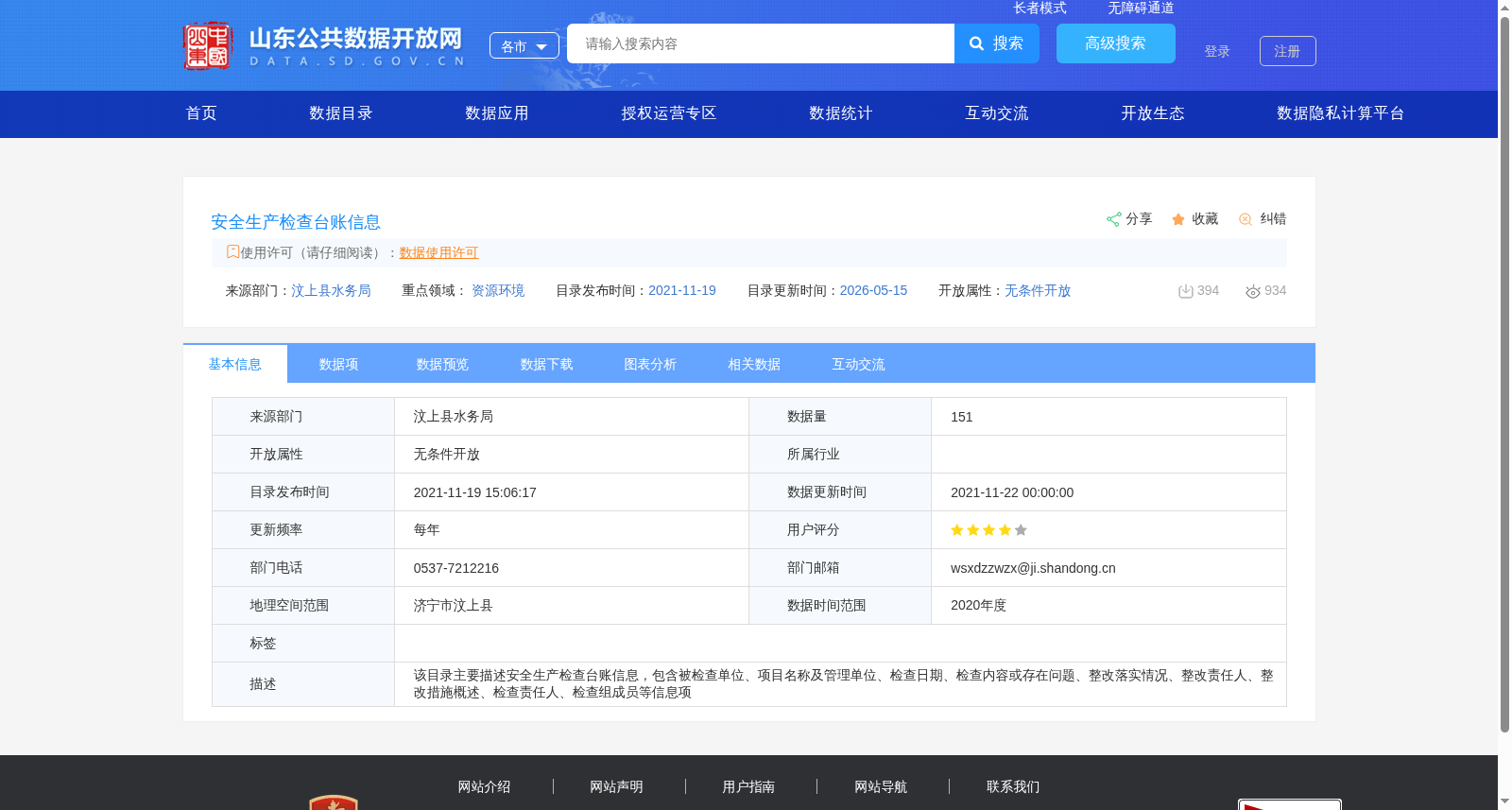Open 网站声明 in the footer

pyautogui.click(x=617, y=786)
